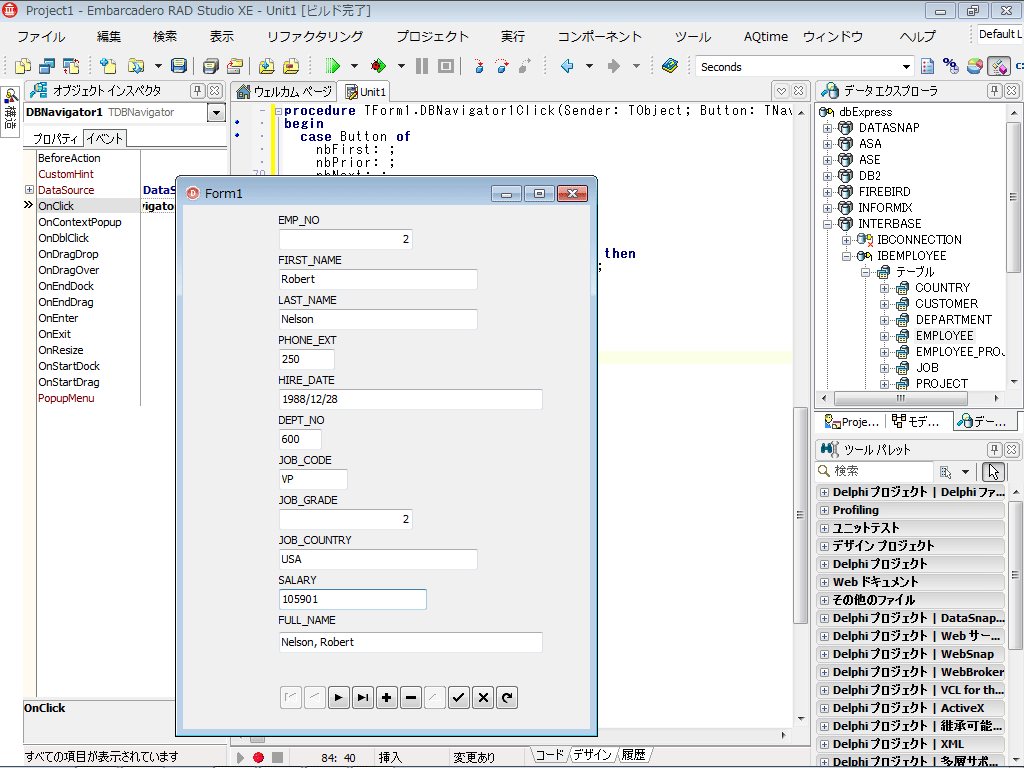Click the red record macro button
The height and width of the screenshot is (768, 1024).
point(259,758)
